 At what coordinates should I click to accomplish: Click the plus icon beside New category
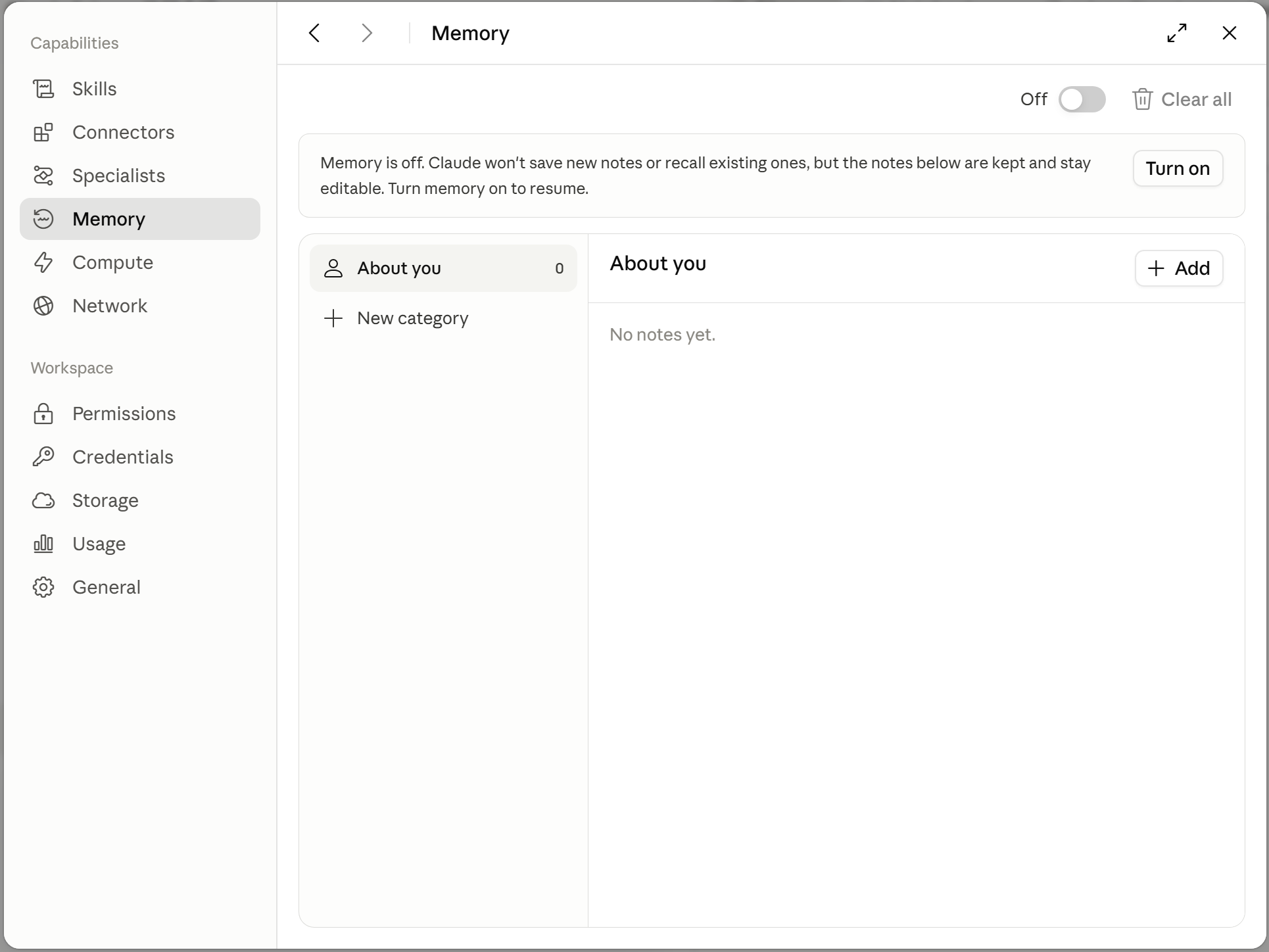pyautogui.click(x=333, y=318)
